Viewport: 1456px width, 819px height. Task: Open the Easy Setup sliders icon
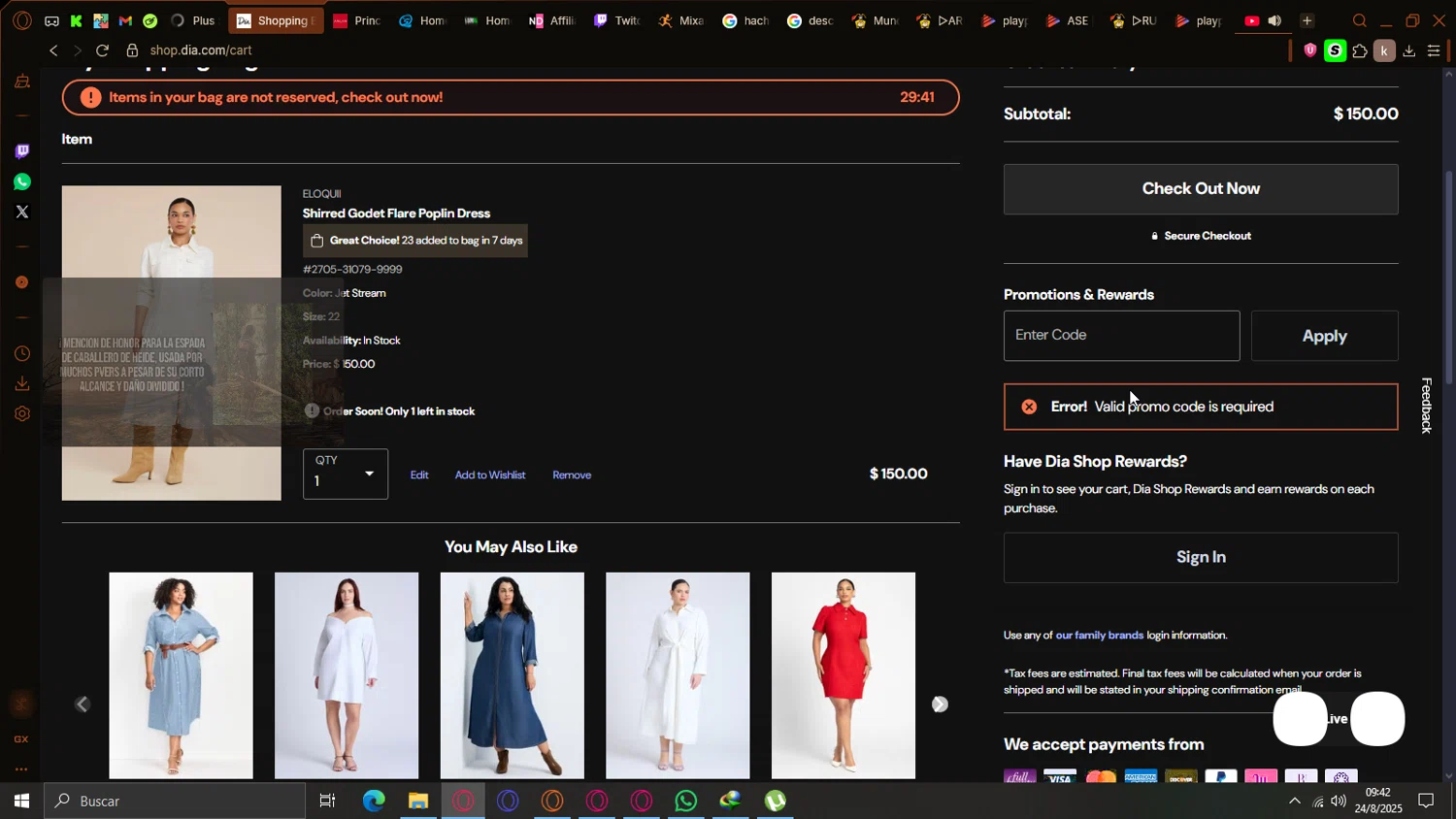(1434, 50)
